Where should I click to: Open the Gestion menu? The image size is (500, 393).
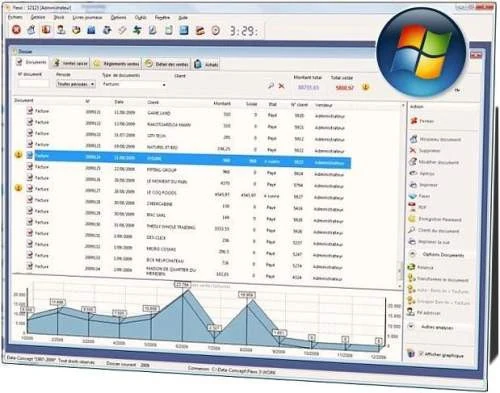tap(38, 17)
